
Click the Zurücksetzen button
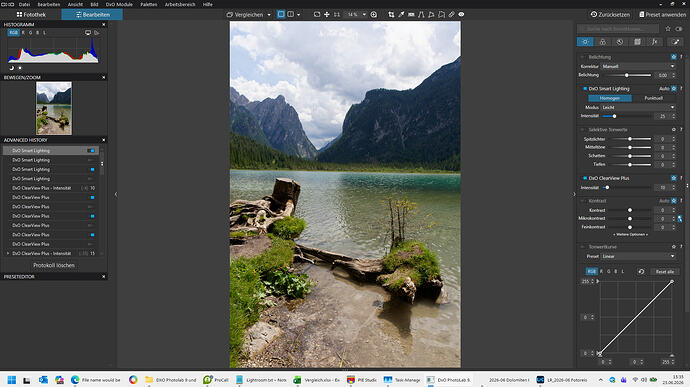610,15
